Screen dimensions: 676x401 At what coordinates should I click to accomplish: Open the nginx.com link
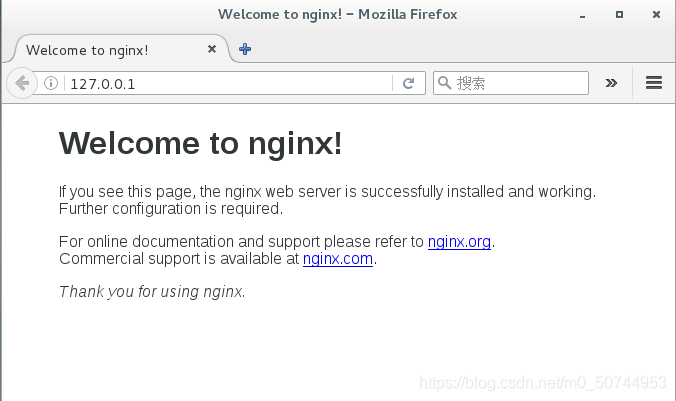pyautogui.click(x=338, y=259)
